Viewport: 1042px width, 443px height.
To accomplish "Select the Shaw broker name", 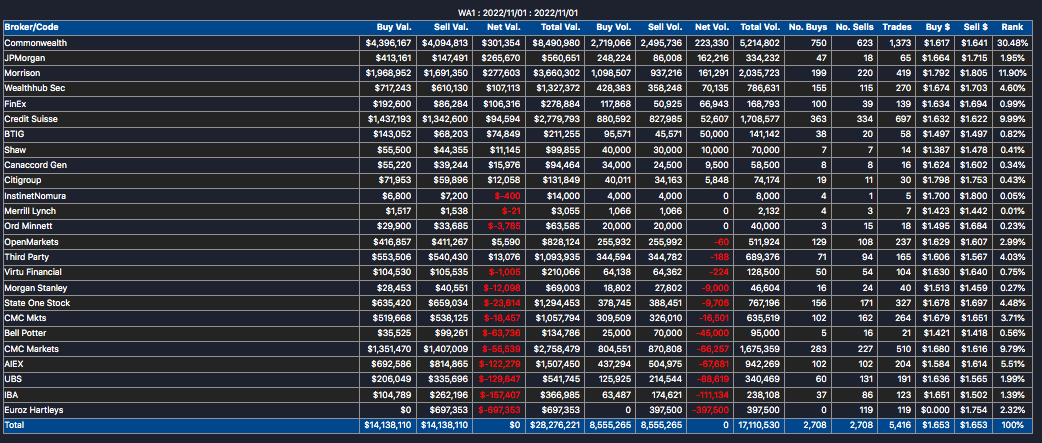I will click(15, 150).
